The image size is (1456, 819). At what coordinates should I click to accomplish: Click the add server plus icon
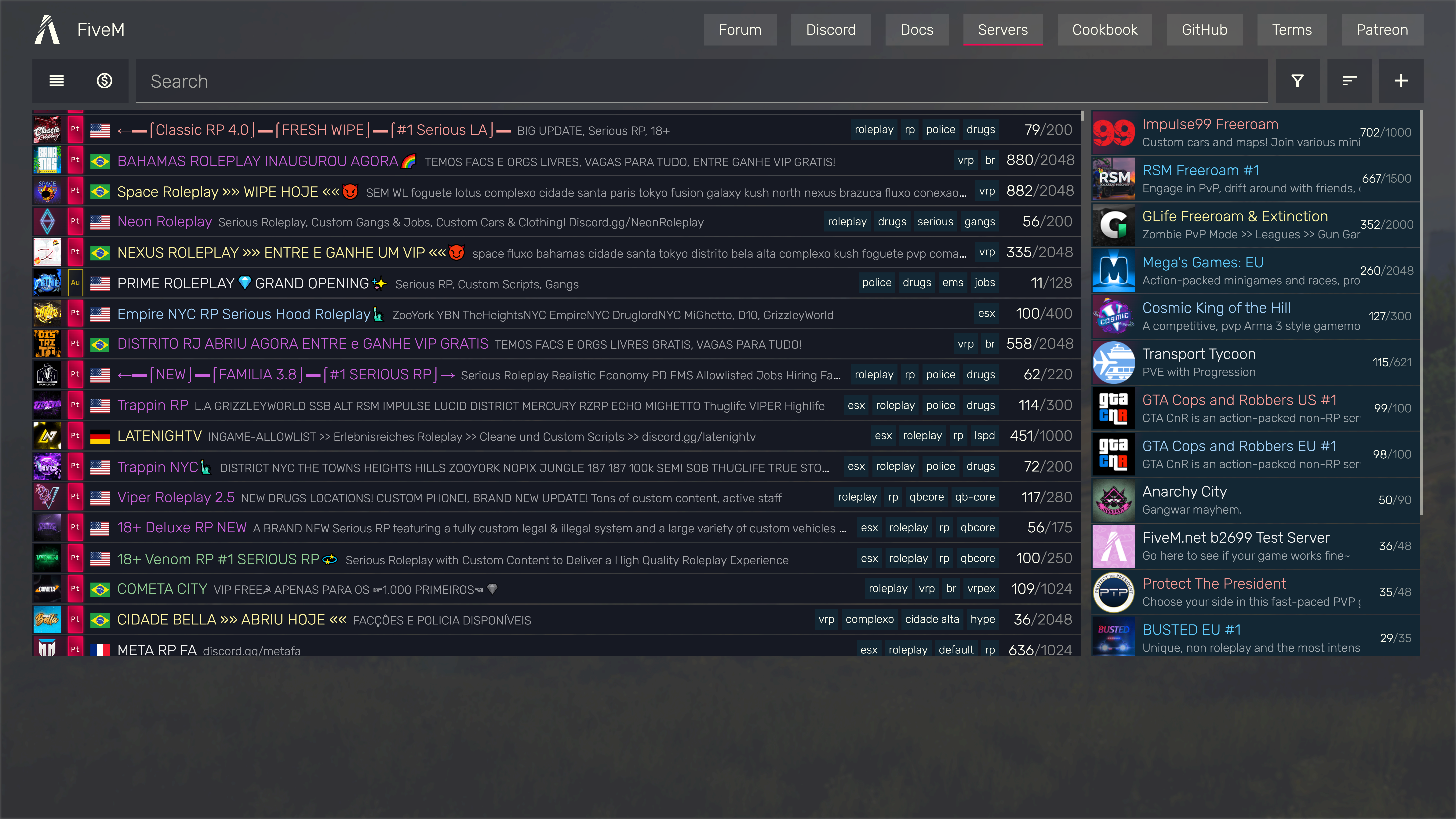(x=1401, y=81)
